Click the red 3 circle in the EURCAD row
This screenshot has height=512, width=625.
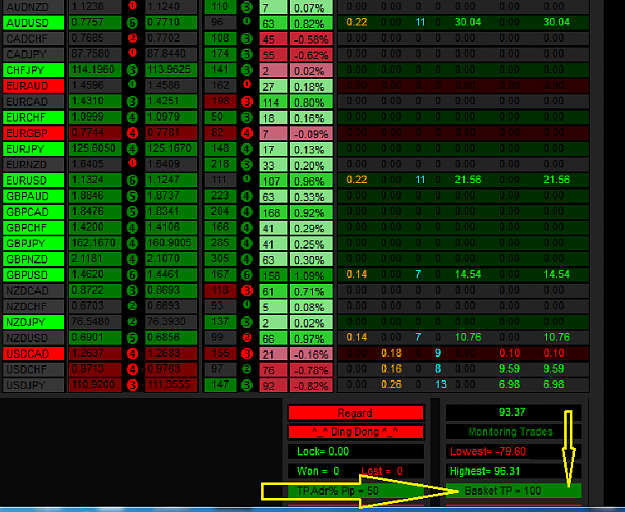pyautogui.click(x=247, y=102)
